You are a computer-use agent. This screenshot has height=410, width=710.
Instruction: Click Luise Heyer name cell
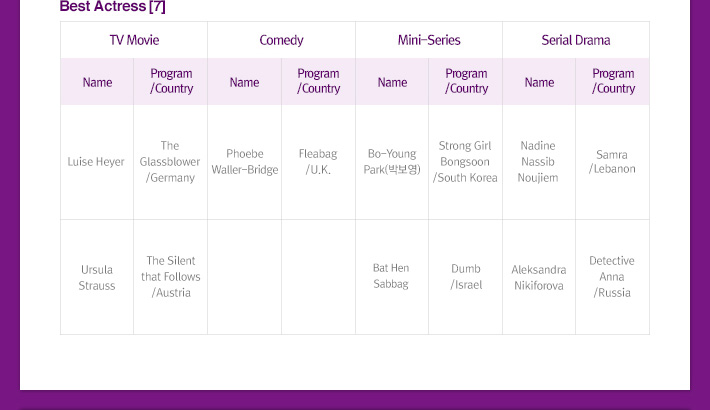point(96,162)
